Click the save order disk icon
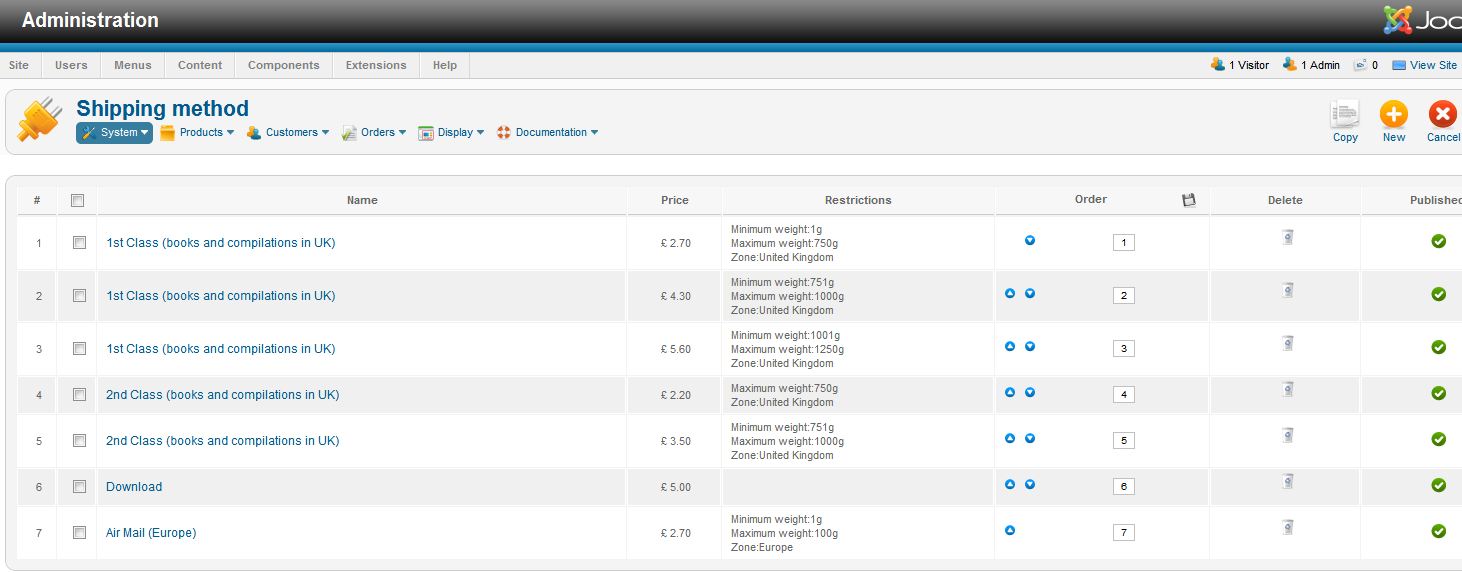Screen dimensions: 1462x573 point(1189,200)
